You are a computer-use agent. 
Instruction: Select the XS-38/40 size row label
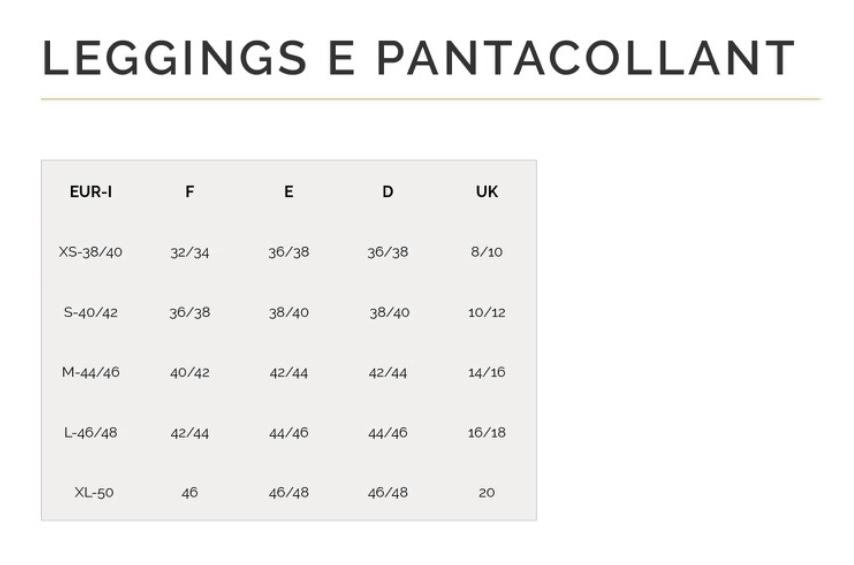pos(90,252)
